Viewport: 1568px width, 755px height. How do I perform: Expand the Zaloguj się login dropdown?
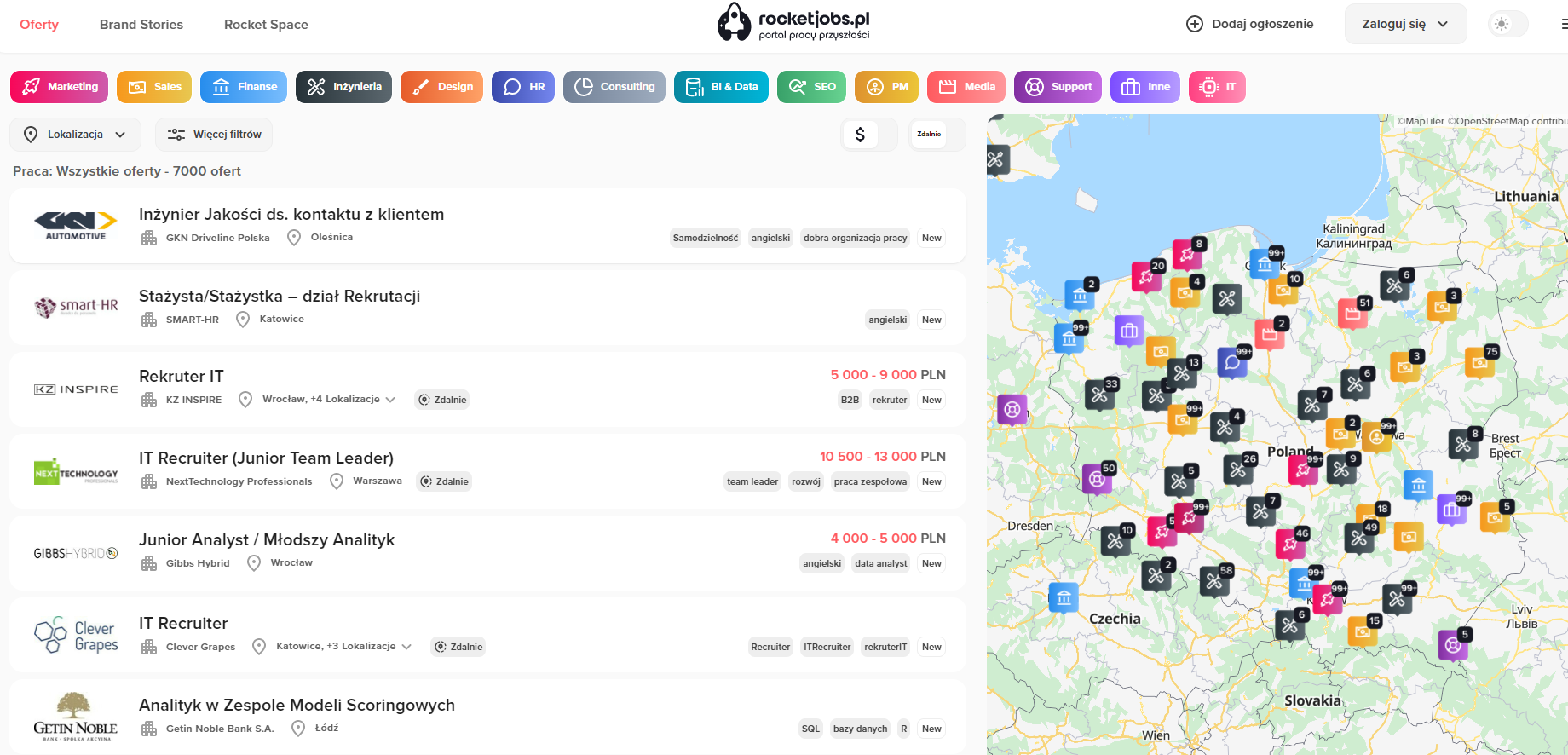[1405, 24]
